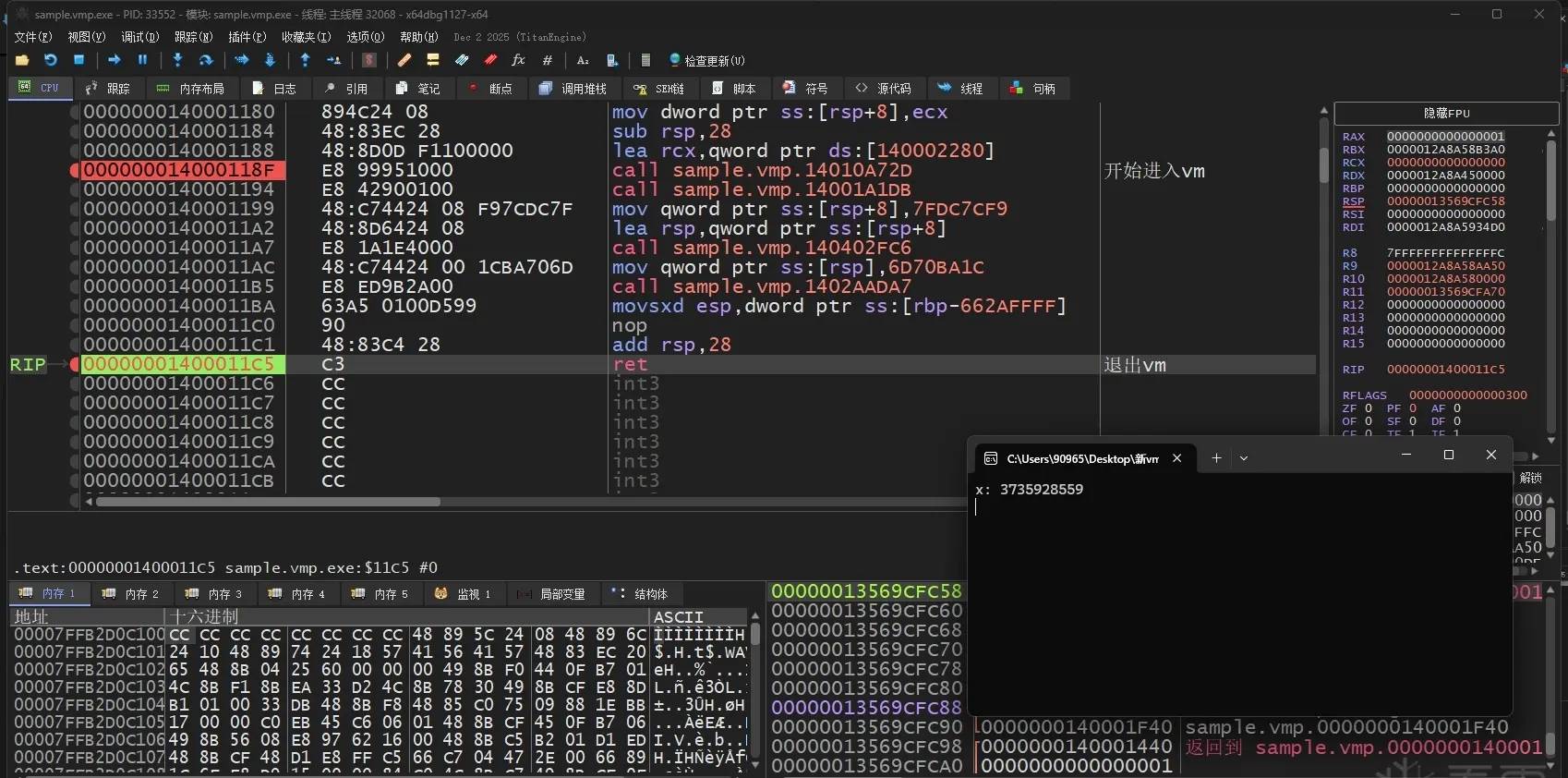
Task: Open the 选项(O) menu
Action: coord(365,37)
